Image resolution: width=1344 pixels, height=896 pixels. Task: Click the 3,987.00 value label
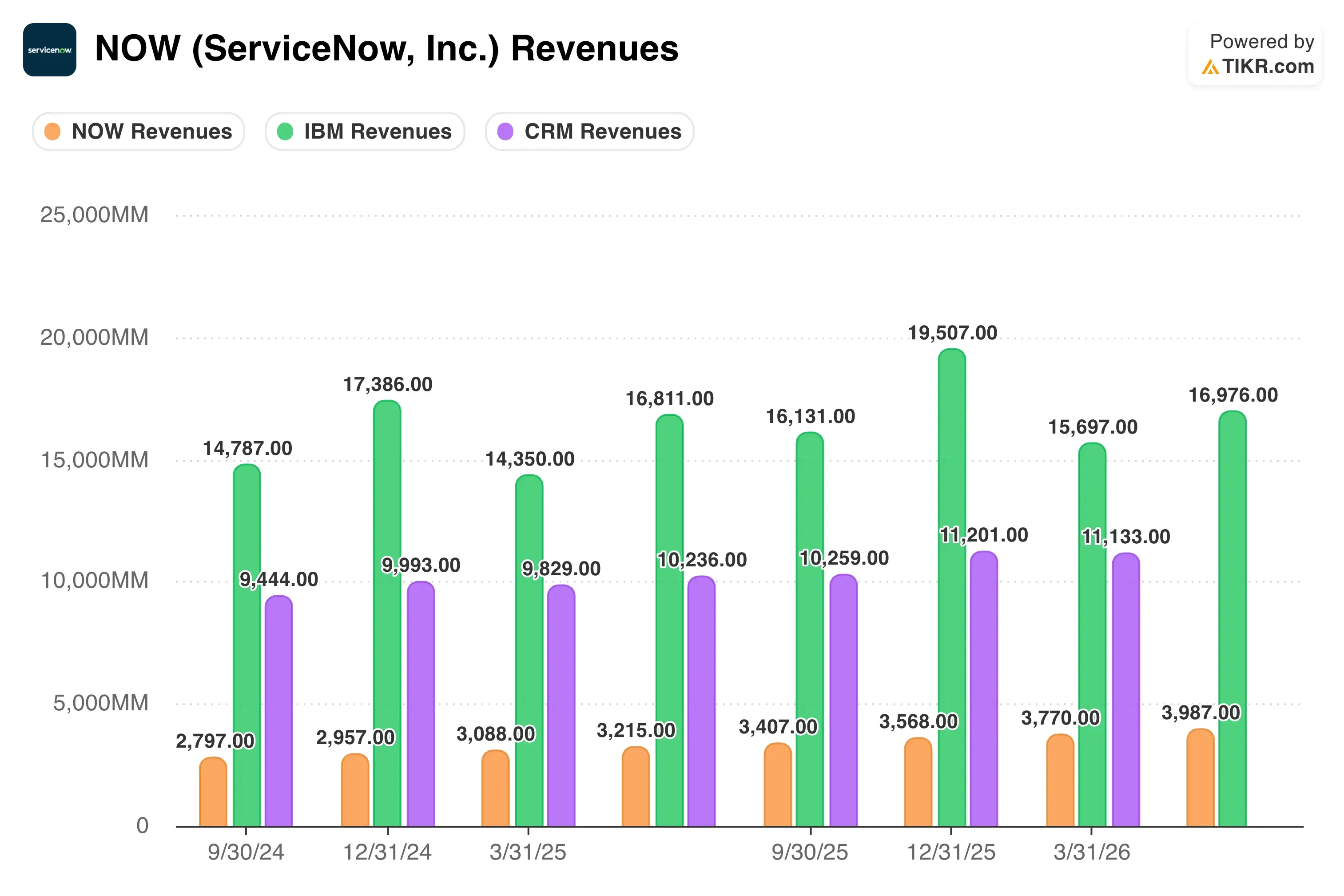(x=1201, y=713)
